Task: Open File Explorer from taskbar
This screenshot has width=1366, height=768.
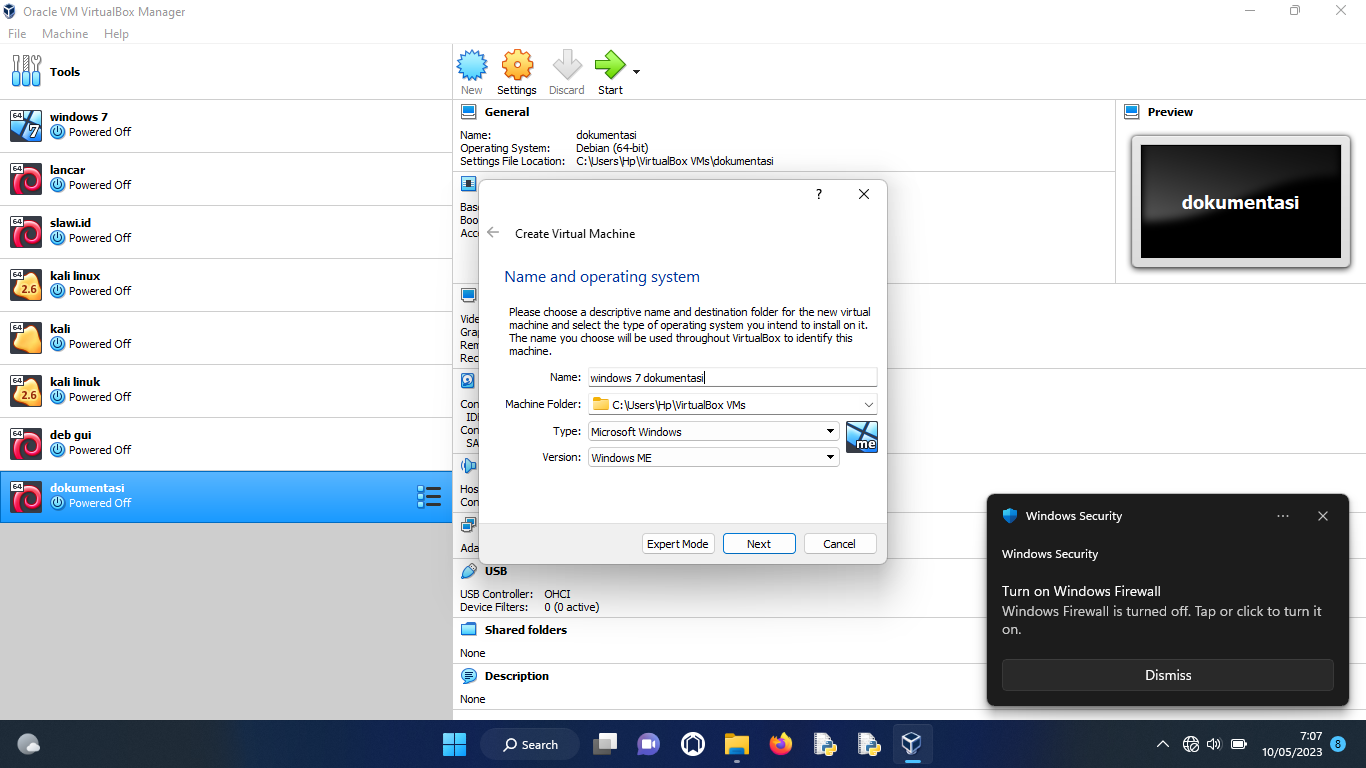Action: tap(737, 744)
